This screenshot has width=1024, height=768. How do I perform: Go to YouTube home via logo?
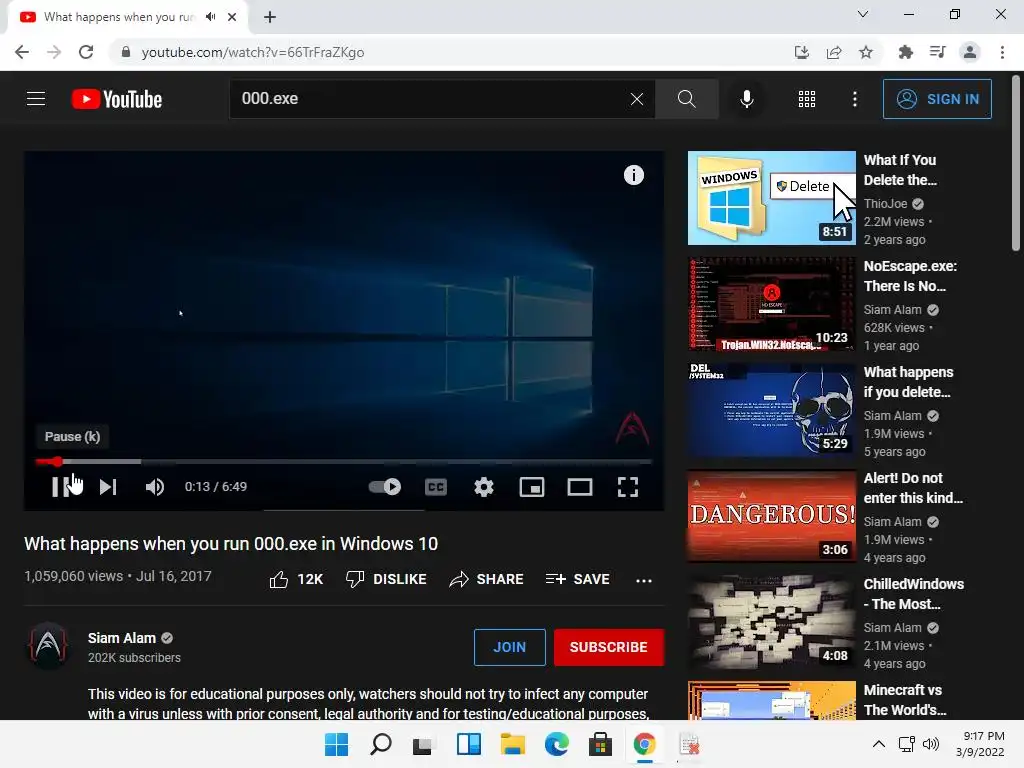117,99
